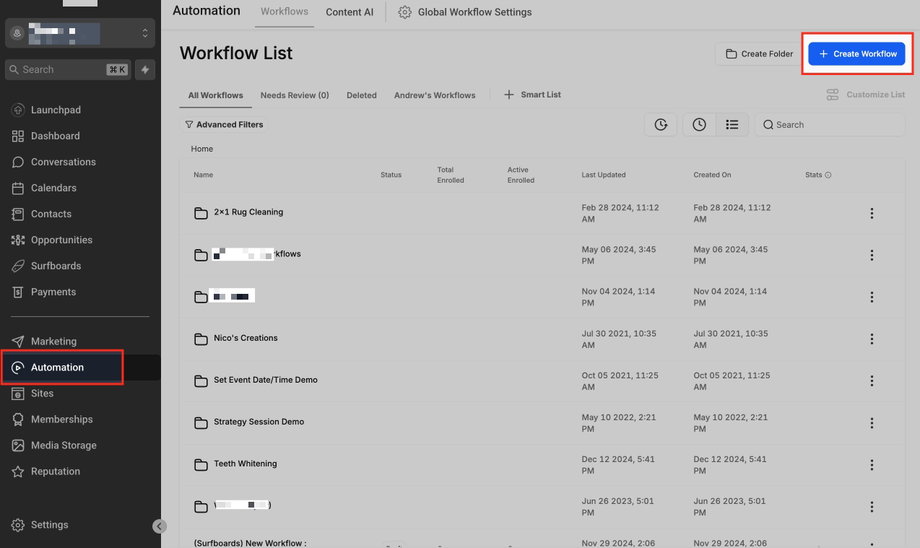920x548 pixels.
Task: Click the lightning bolt quick actions icon
Action: pos(145,69)
